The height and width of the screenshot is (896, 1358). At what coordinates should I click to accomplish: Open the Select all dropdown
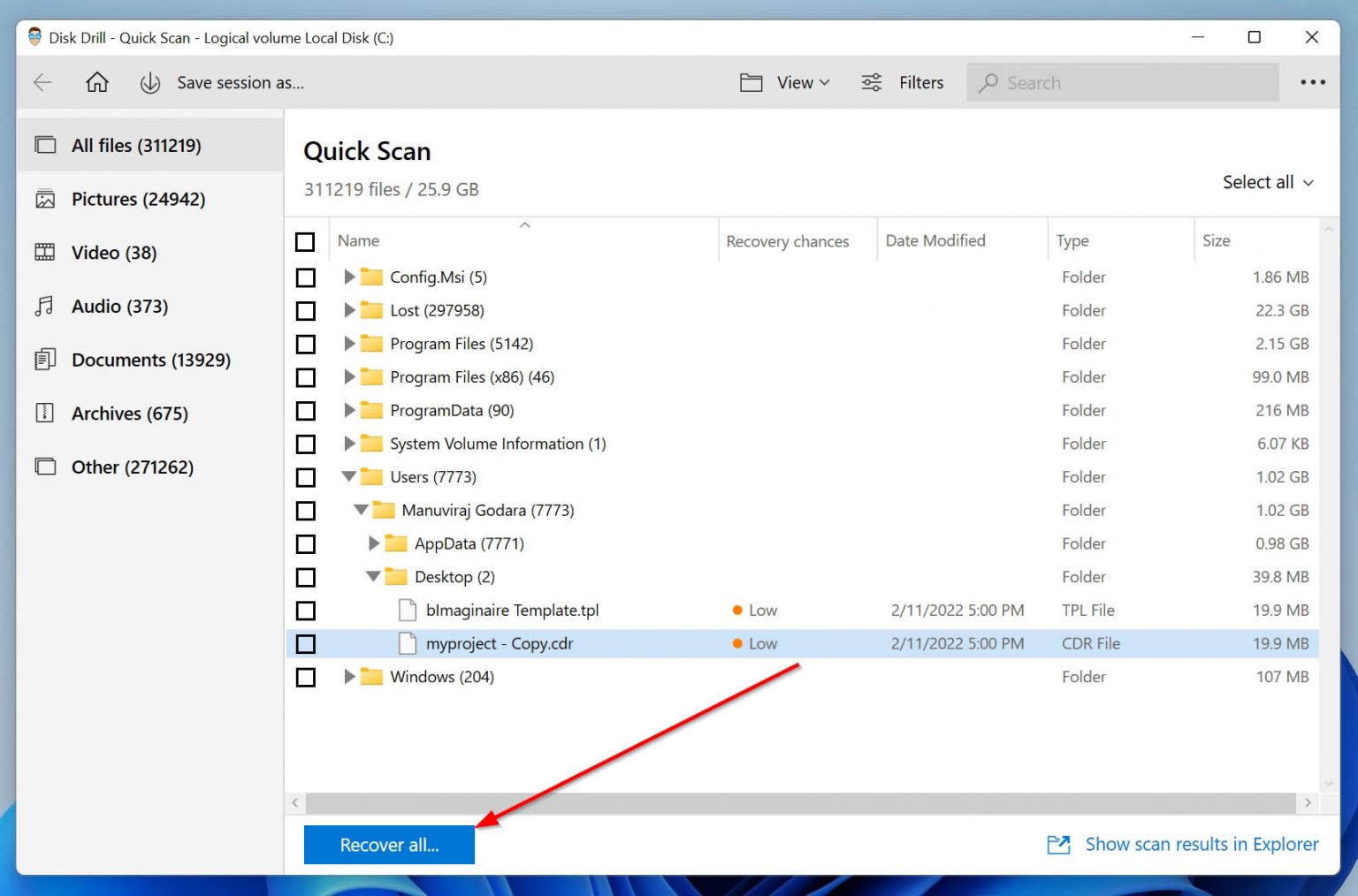point(1268,182)
